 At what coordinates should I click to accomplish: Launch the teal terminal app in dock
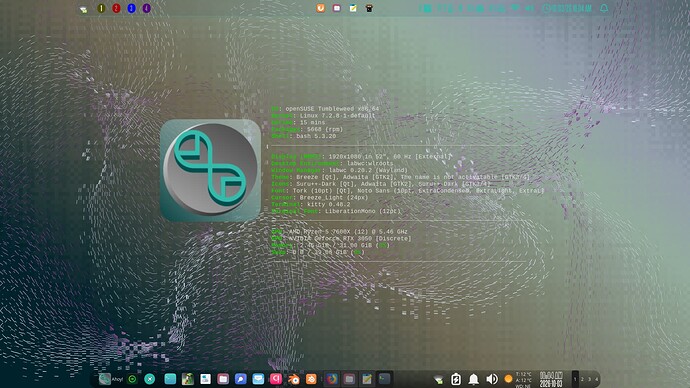pyautogui.click(x=170, y=379)
